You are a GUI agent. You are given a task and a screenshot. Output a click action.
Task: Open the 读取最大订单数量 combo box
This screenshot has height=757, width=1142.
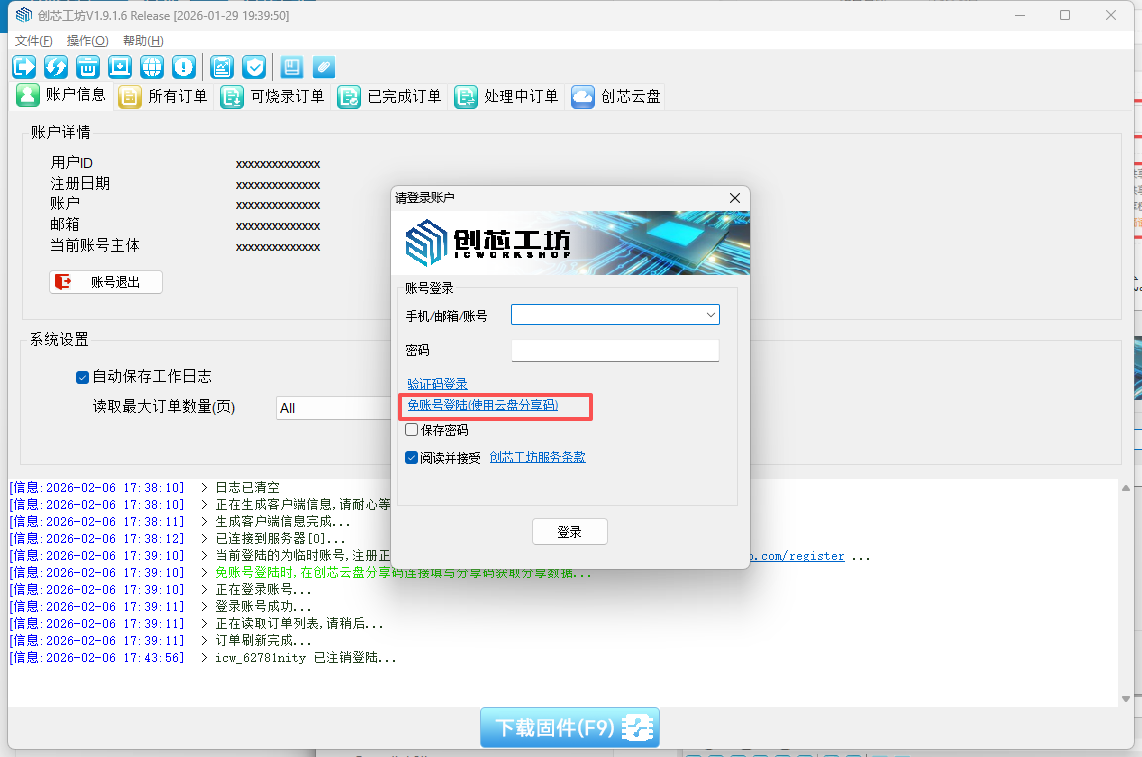pyautogui.click(x=330, y=408)
